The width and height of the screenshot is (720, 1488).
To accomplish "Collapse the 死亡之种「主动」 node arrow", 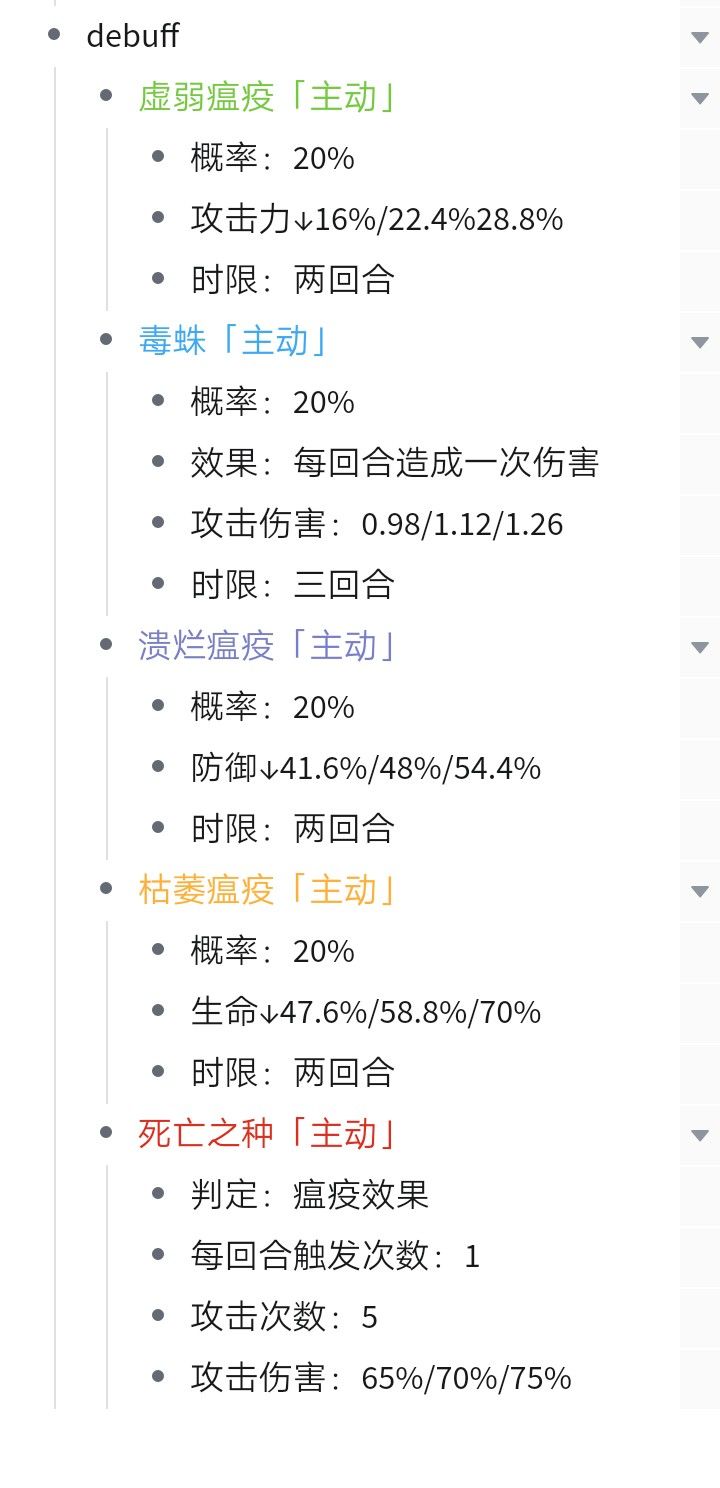I will [x=699, y=1135].
